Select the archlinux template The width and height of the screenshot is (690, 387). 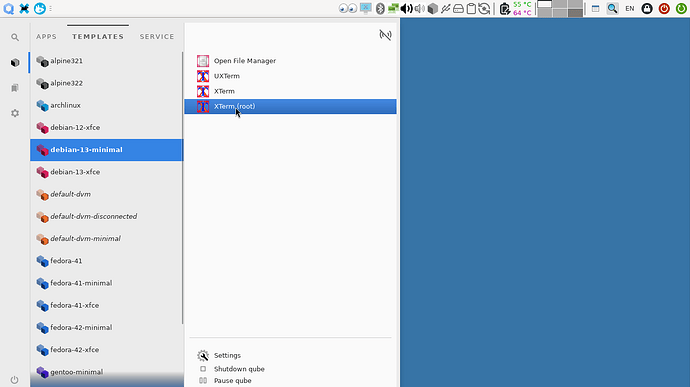coord(106,106)
